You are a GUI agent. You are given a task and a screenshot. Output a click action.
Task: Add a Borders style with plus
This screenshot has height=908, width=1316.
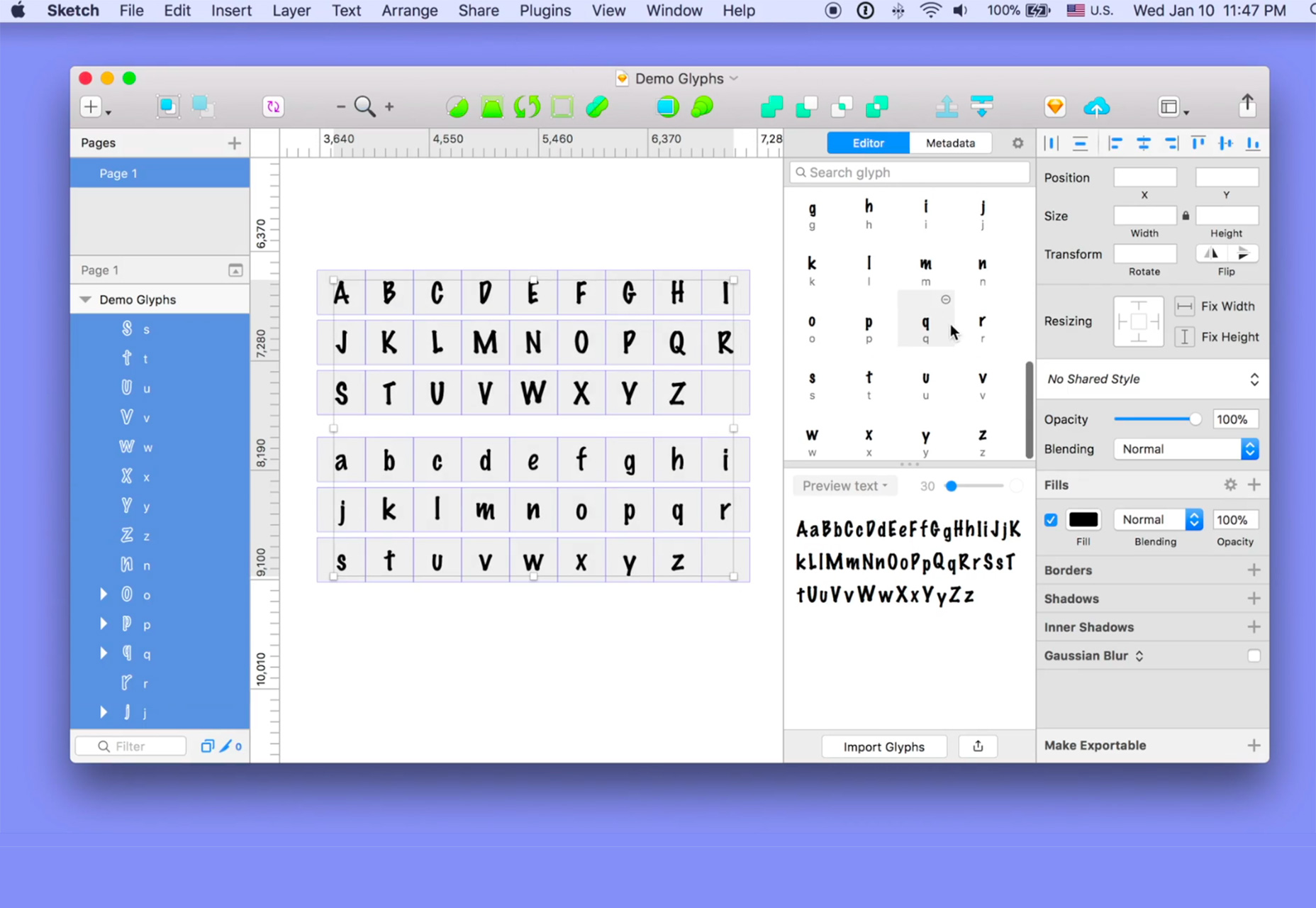1254,570
